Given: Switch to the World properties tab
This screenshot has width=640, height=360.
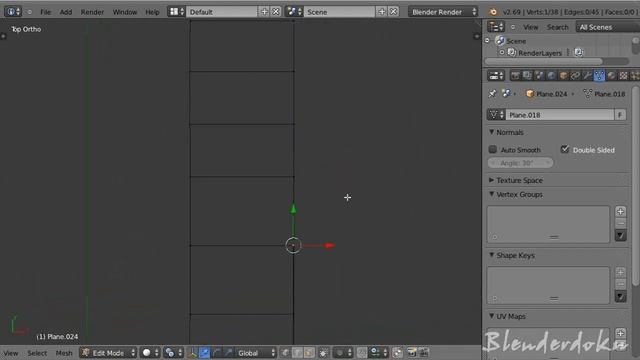Looking at the screenshot, I should pos(551,76).
